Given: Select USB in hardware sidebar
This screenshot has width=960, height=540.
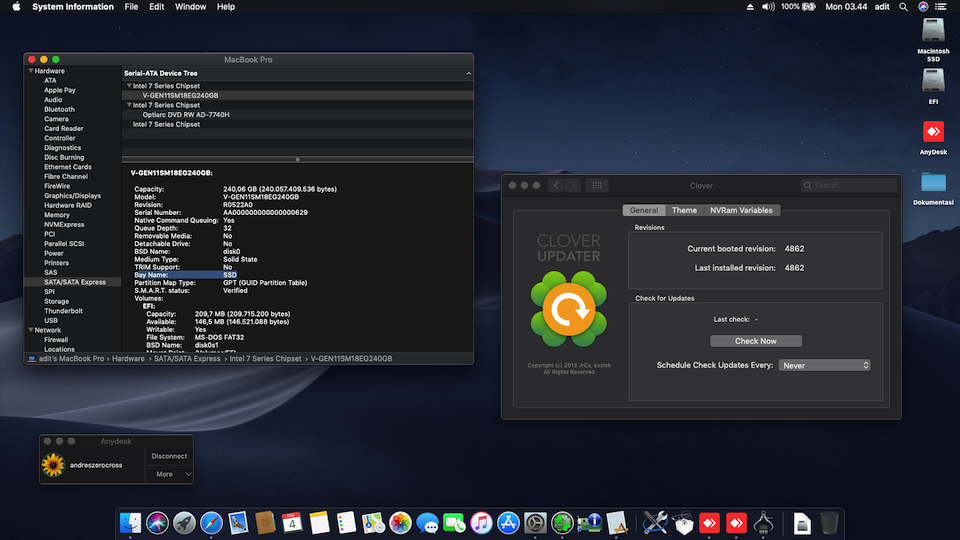Looking at the screenshot, I should [x=51, y=320].
